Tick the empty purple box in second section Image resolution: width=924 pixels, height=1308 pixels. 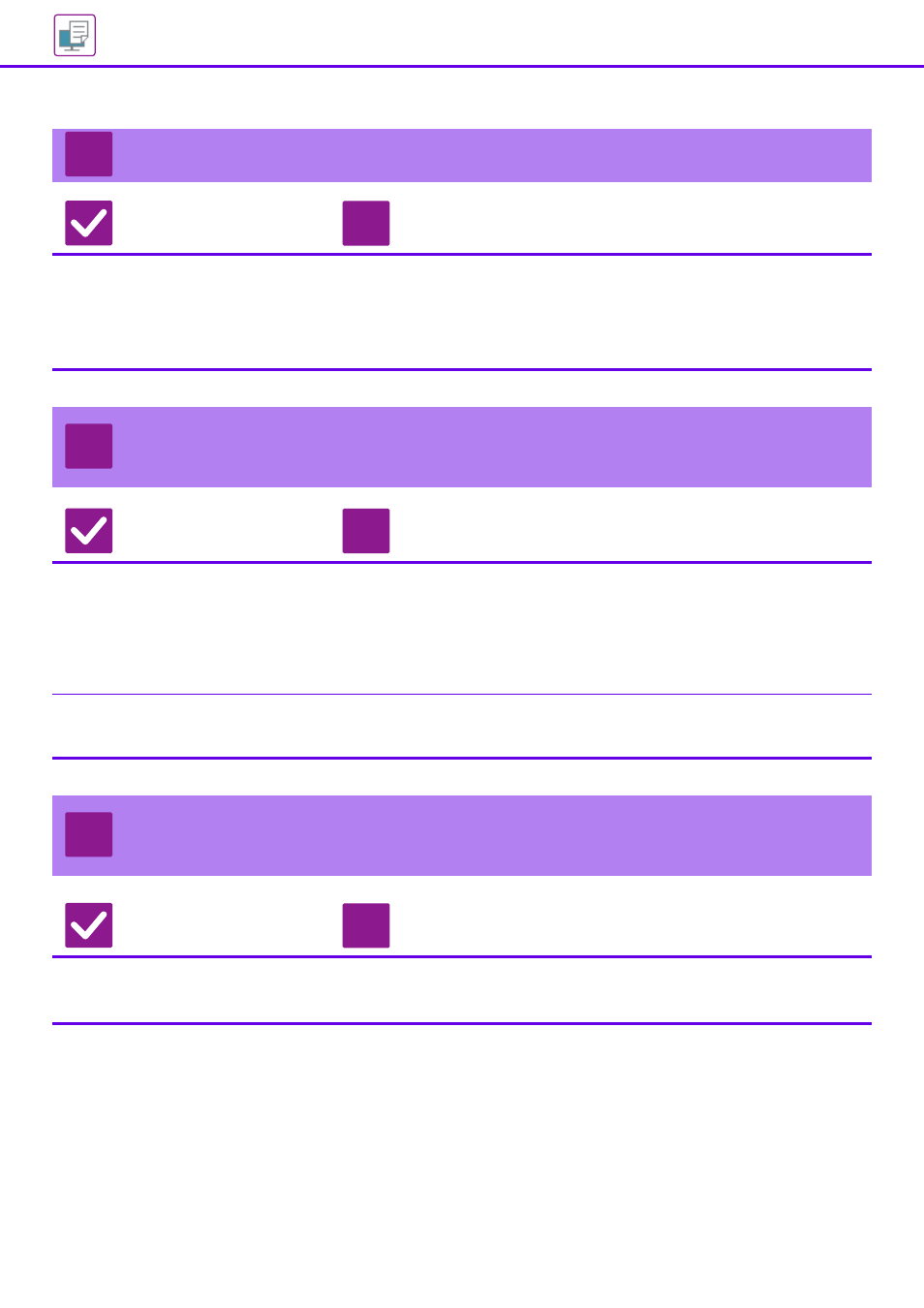(366, 531)
